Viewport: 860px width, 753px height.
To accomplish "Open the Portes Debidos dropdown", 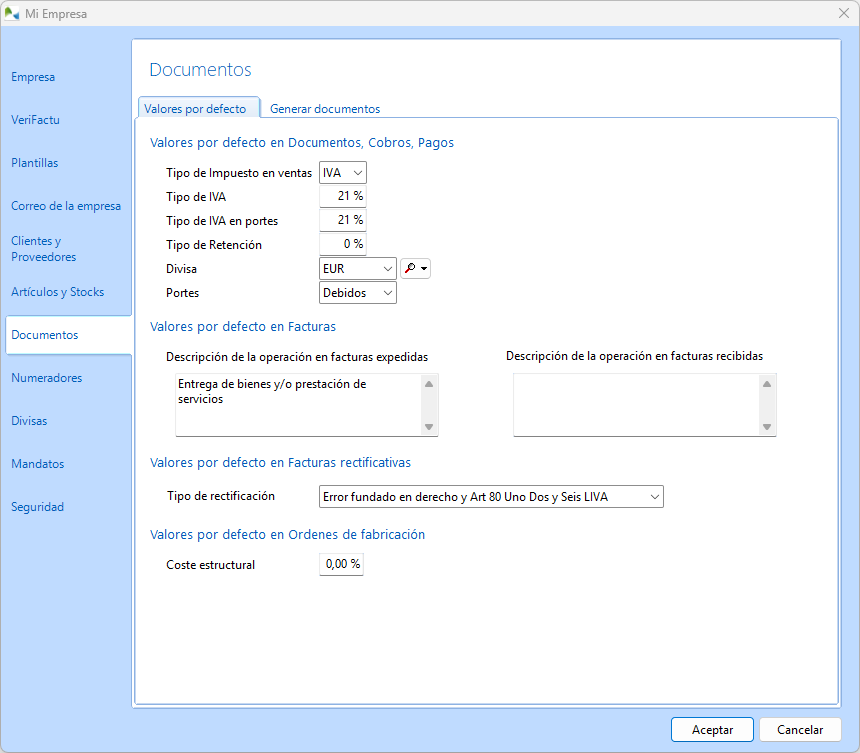I will point(357,293).
